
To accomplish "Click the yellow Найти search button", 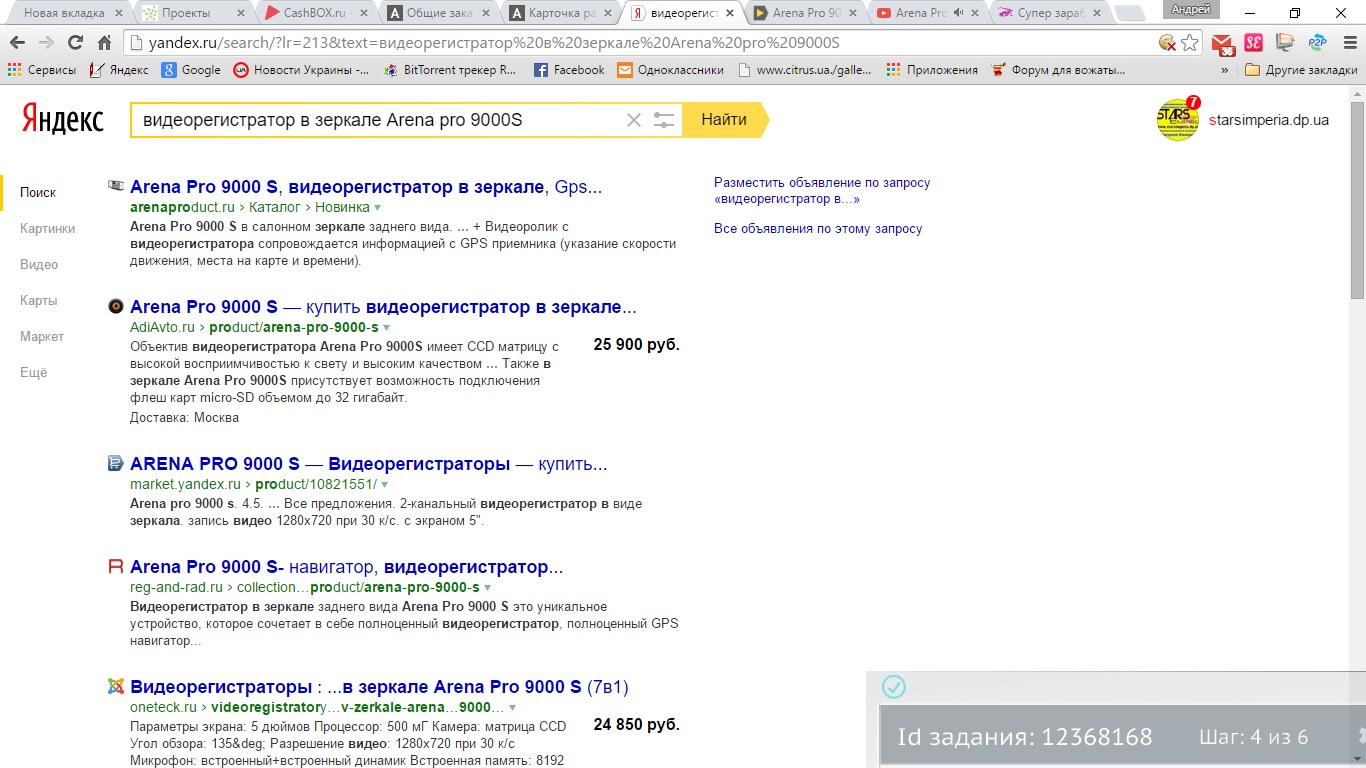I will [726, 120].
